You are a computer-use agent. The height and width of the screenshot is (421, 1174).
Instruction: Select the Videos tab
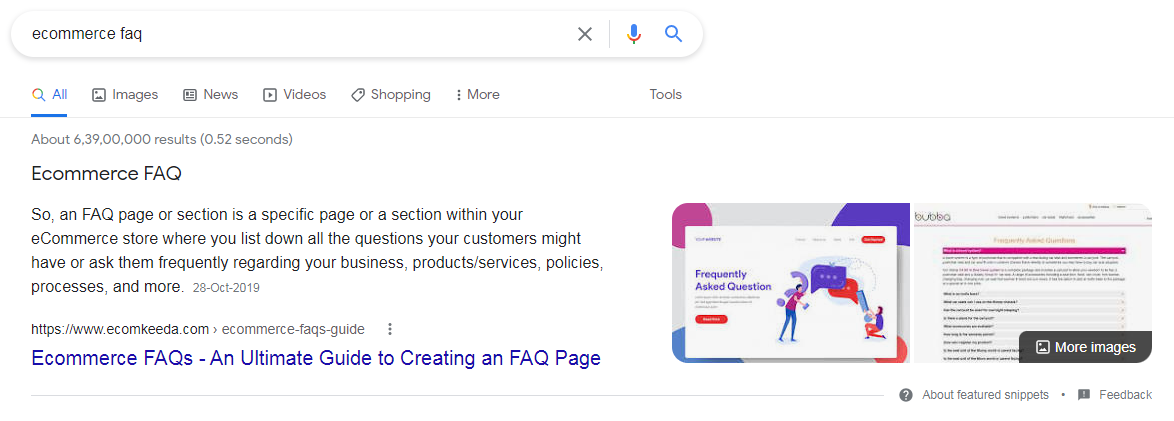[294, 95]
